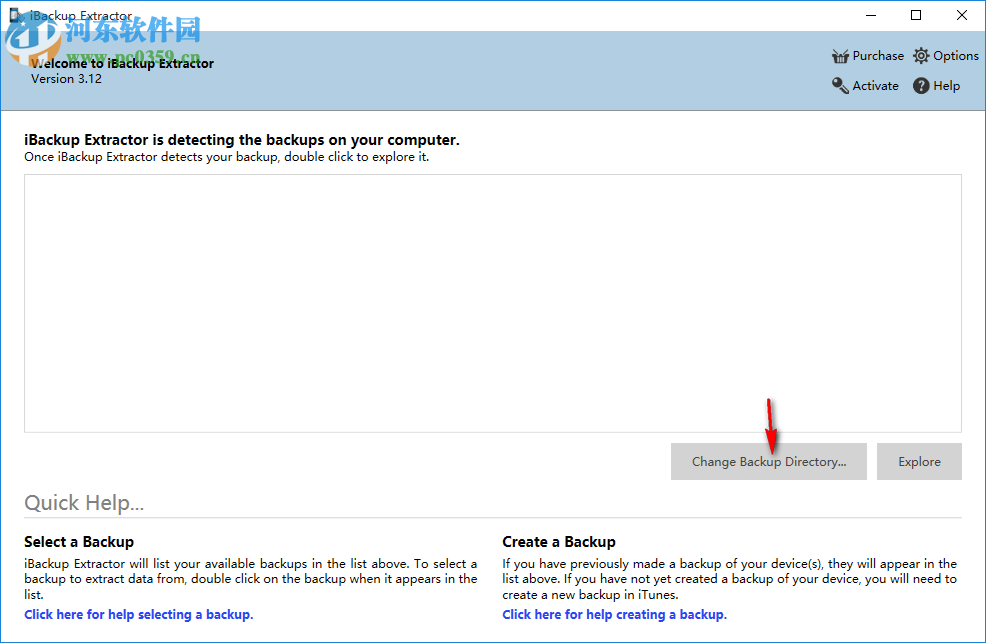The width and height of the screenshot is (986, 643).
Task: Open help for selecting a backup link
Action: 138,614
